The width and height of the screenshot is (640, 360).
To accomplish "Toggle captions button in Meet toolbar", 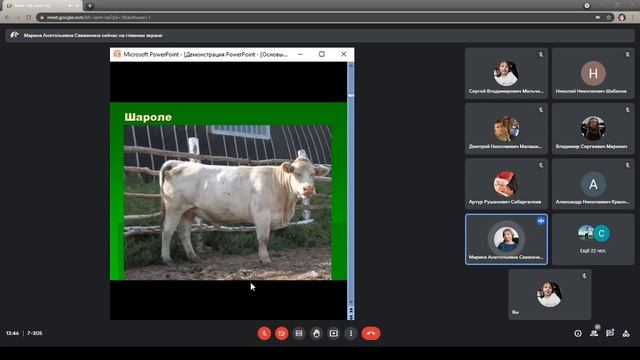I will [299, 333].
